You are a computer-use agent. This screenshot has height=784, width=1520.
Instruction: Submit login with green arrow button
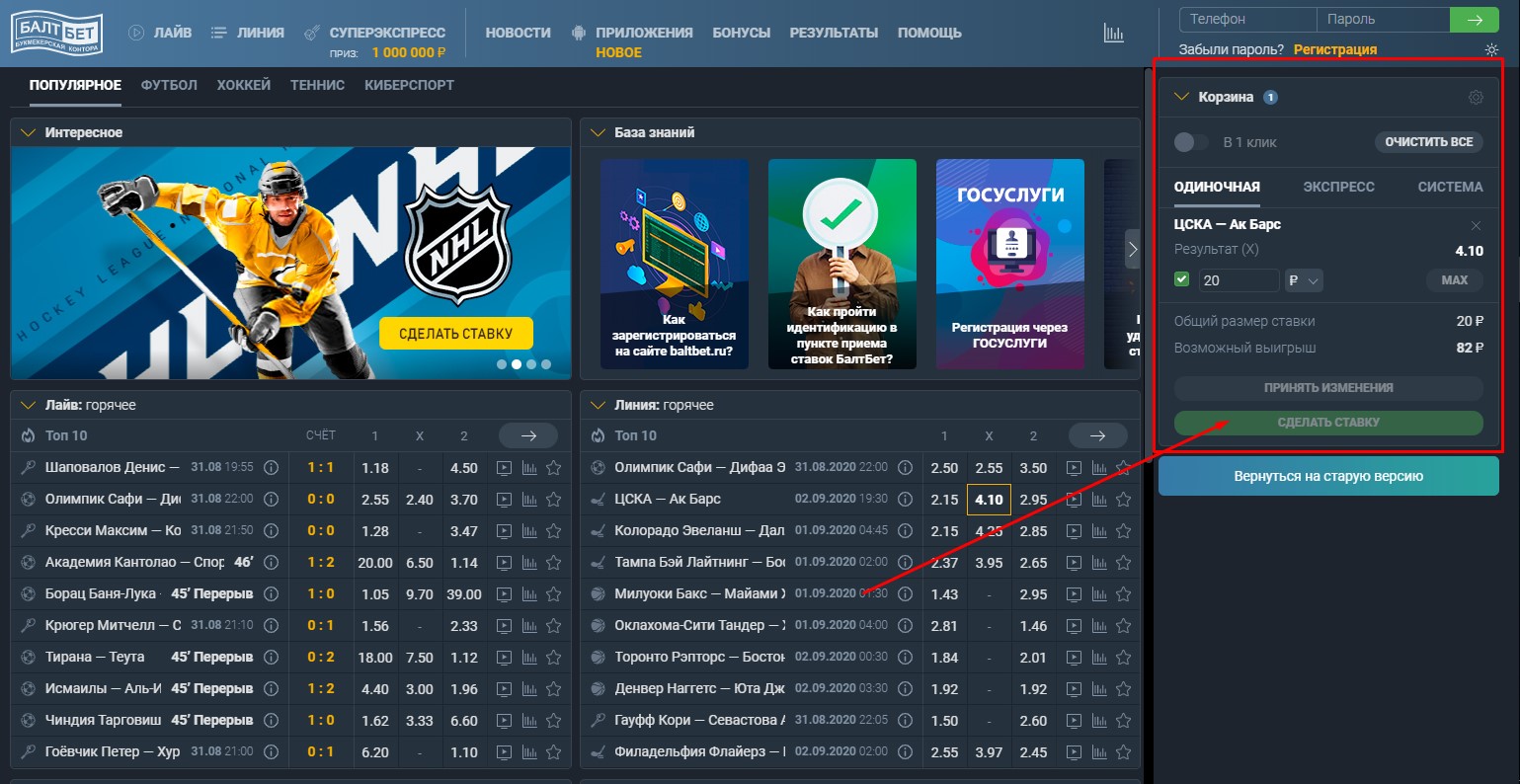(x=1475, y=19)
